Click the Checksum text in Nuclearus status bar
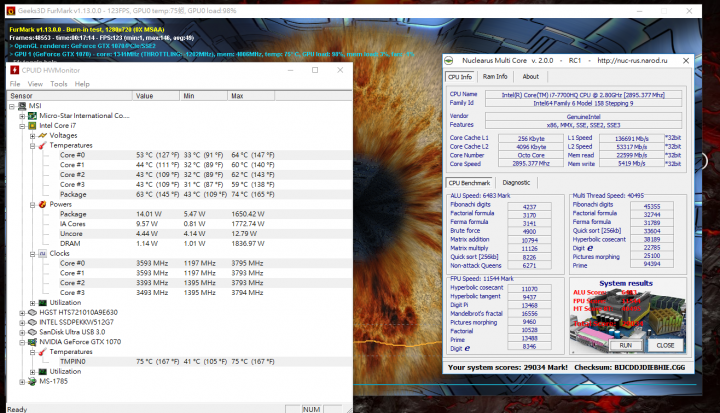 (630, 367)
